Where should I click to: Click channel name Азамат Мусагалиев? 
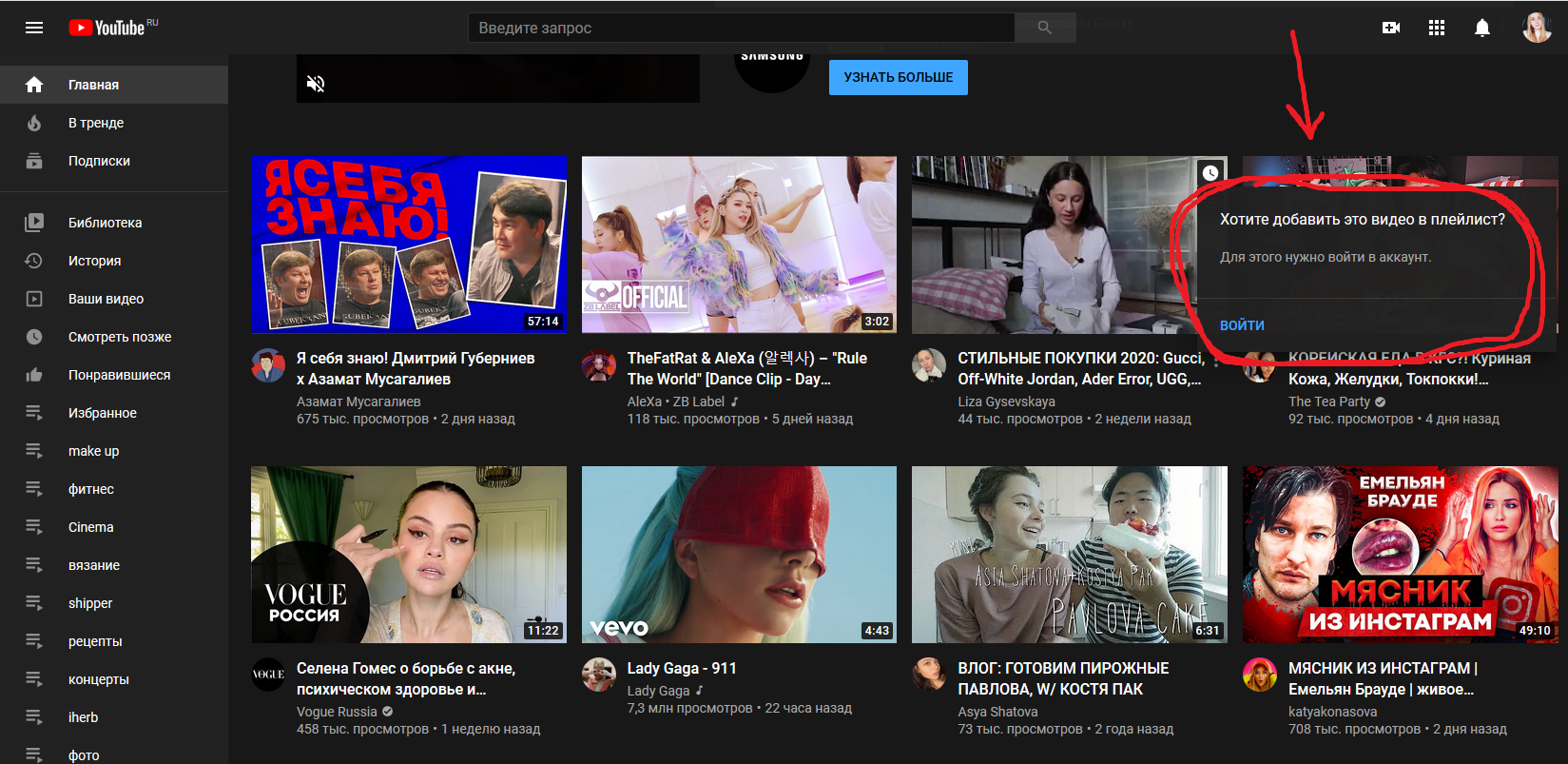click(358, 402)
